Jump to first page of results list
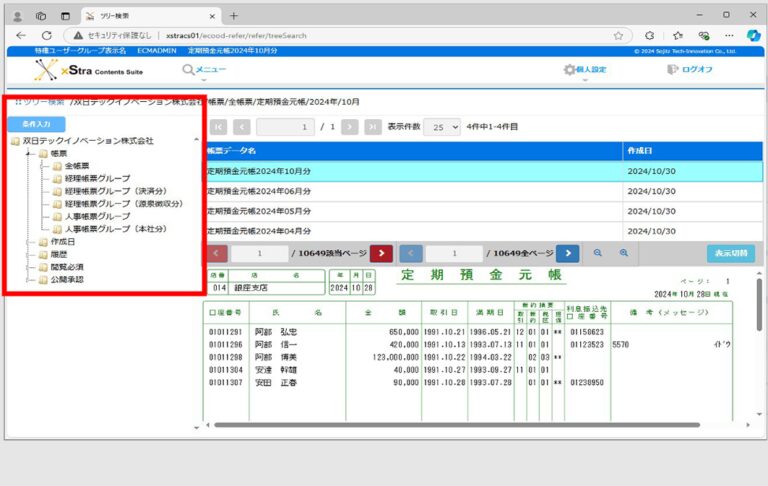This screenshot has height=486, width=768. (216, 127)
